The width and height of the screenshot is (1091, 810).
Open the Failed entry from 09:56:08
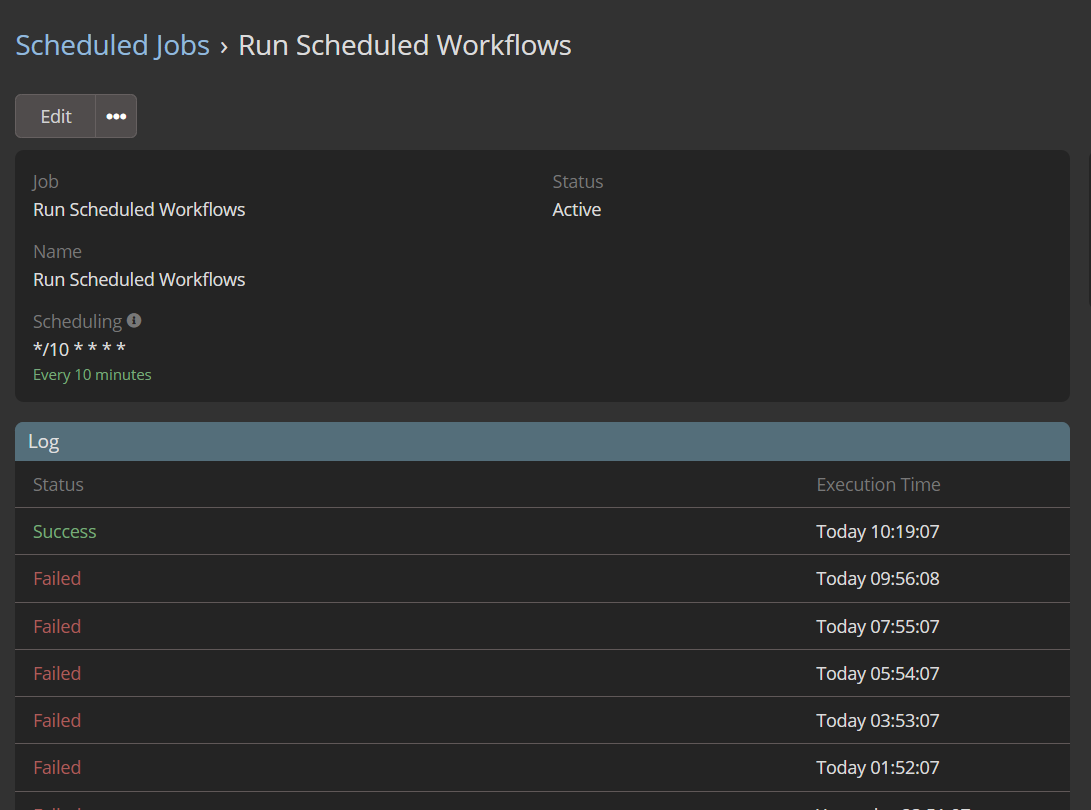tap(57, 579)
